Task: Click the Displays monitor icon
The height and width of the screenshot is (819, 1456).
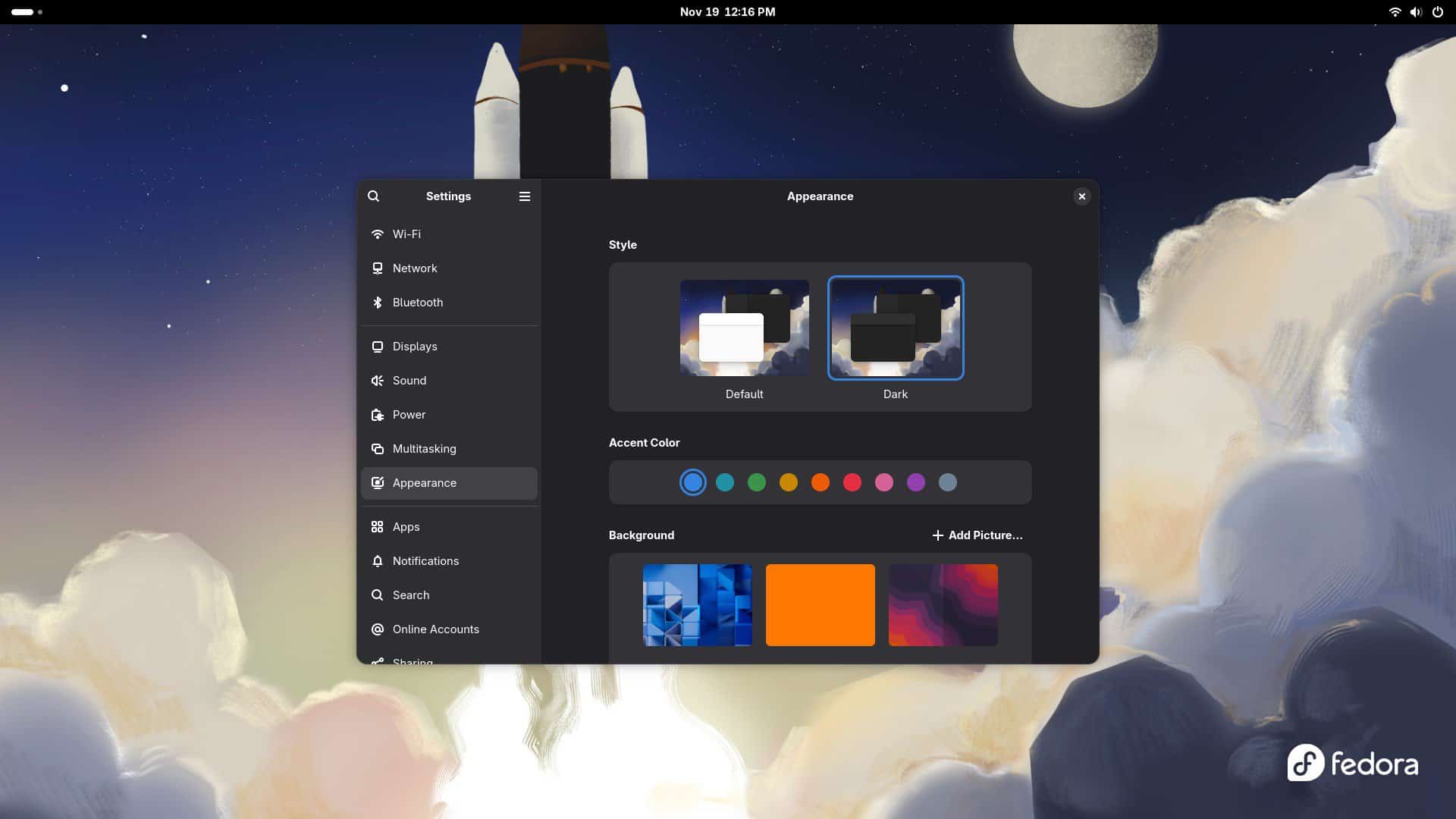Action: click(x=377, y=347)
